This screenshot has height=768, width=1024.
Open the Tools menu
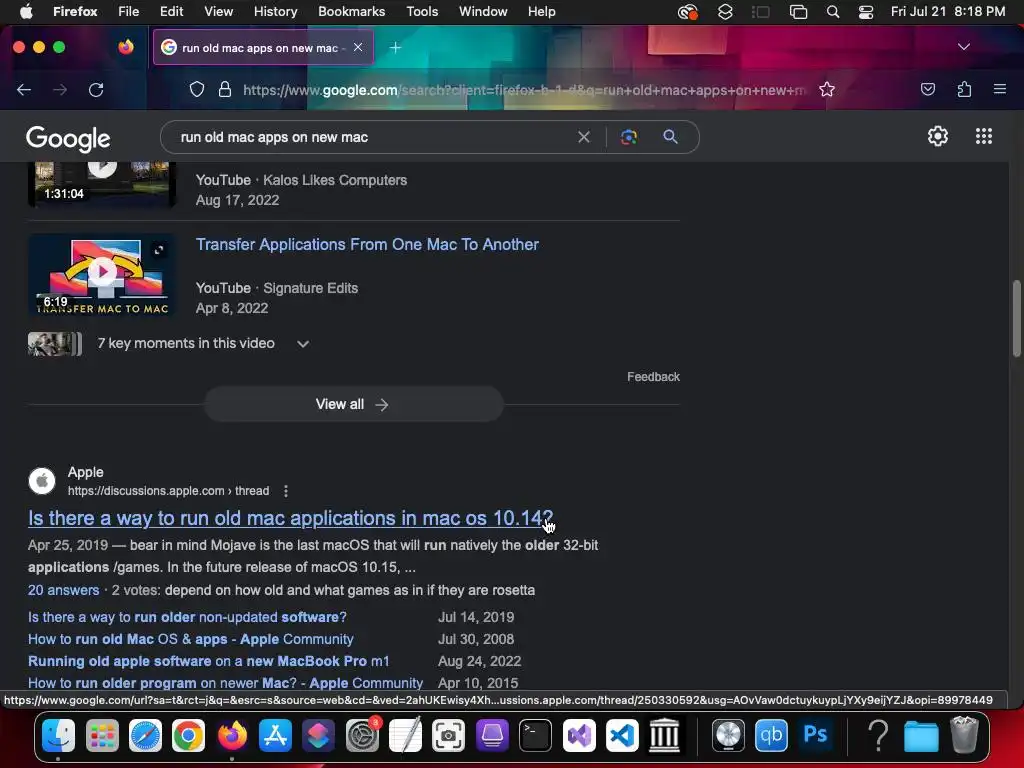422,12
